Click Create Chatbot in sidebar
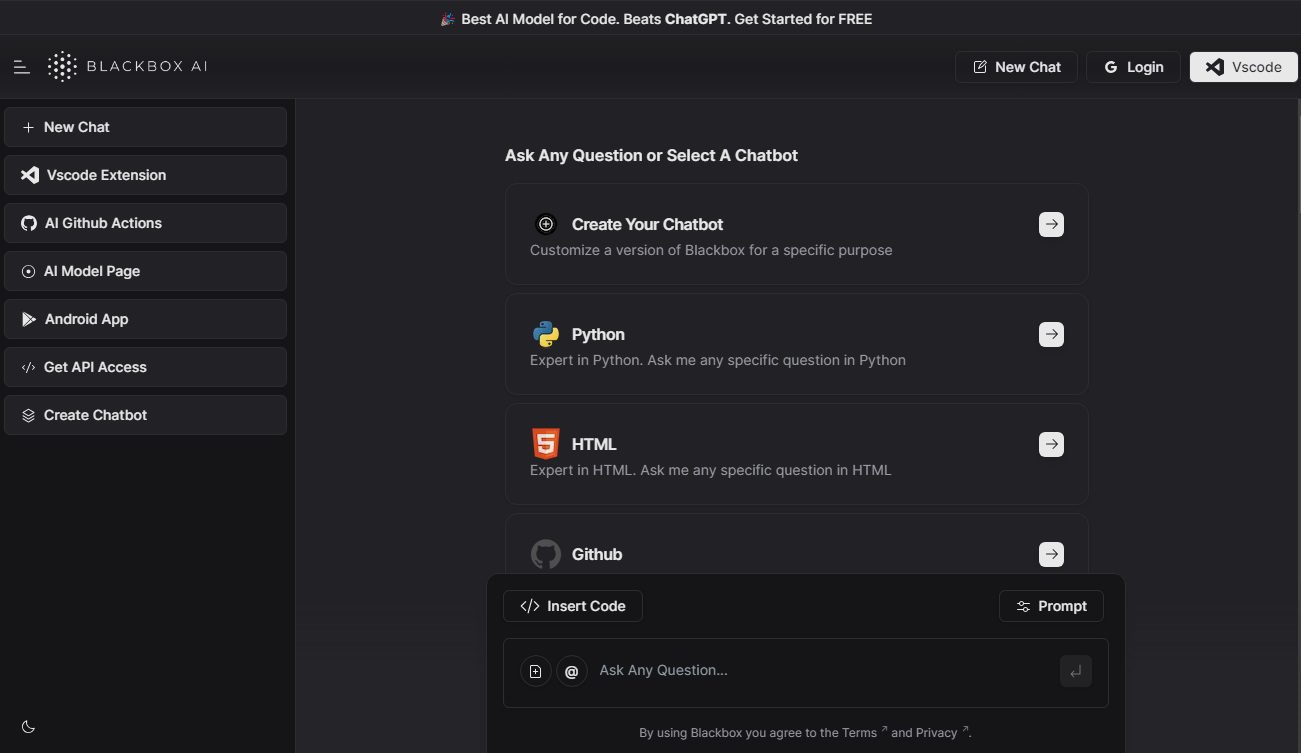Screen dimensions: 1301x753 coord(145,415)
